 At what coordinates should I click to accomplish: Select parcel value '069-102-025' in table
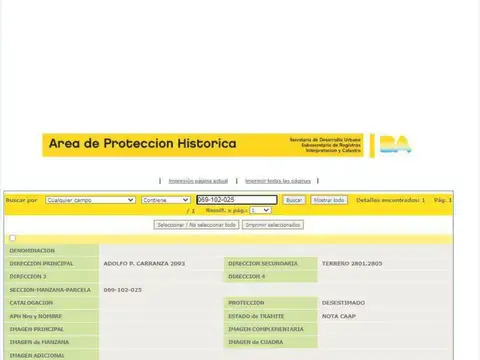tap(123, 290)
